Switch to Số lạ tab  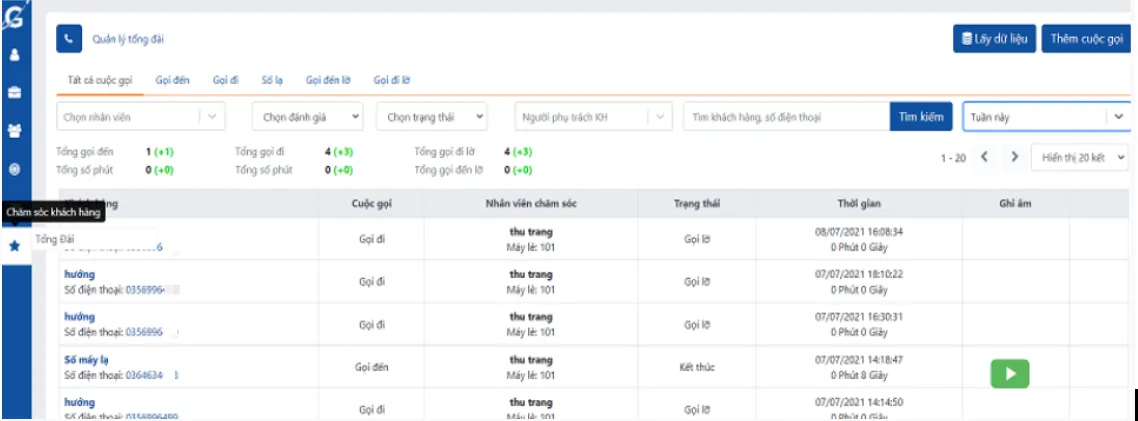(272, 80)
